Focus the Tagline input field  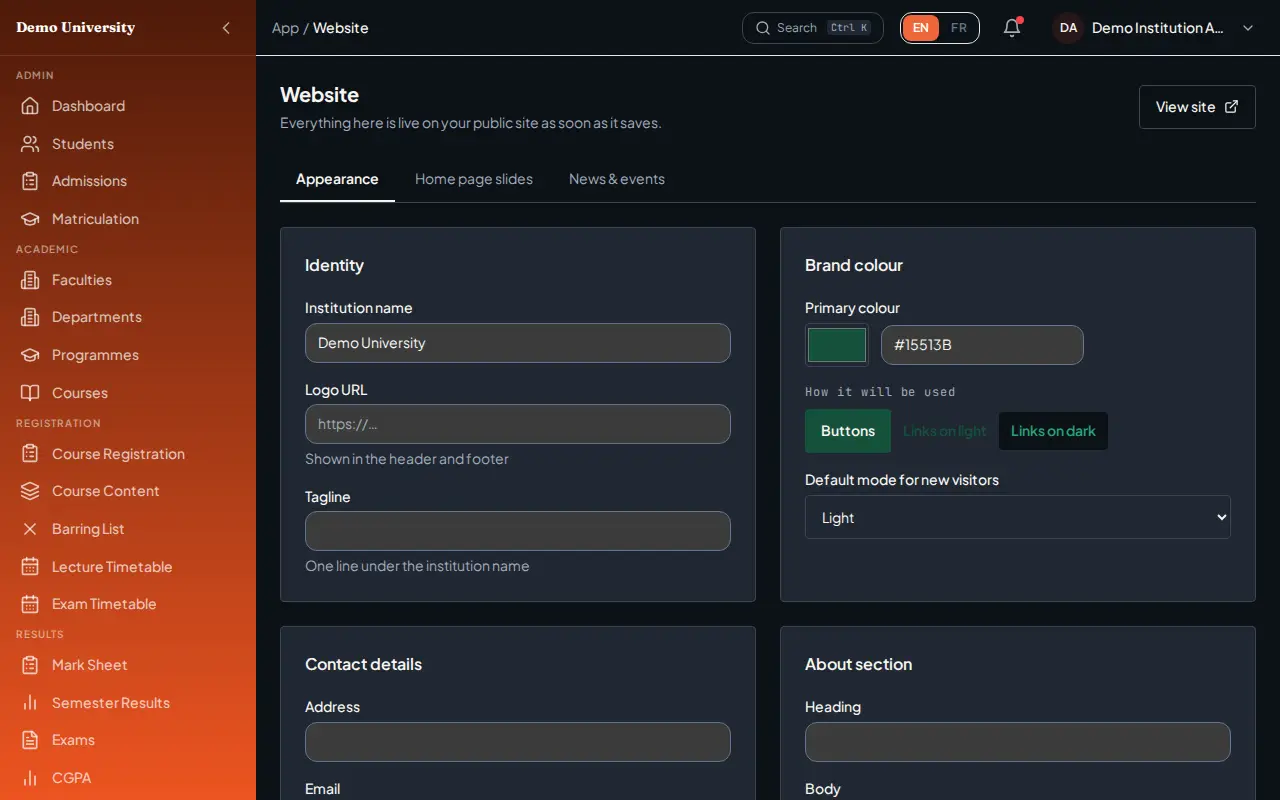(x=518, y=531)
